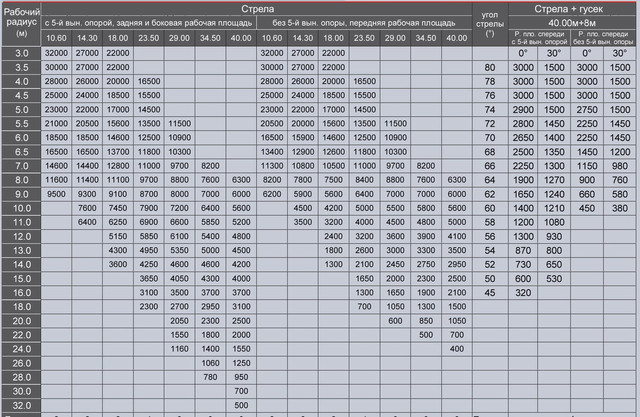Click the 'Рабочий радиус (м)' header cell
This screenshot has height=417, width=640.
point(21,23)
